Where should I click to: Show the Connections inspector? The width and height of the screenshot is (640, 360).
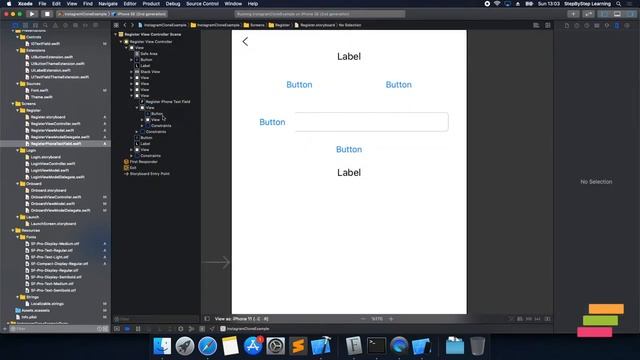[627, 25]
